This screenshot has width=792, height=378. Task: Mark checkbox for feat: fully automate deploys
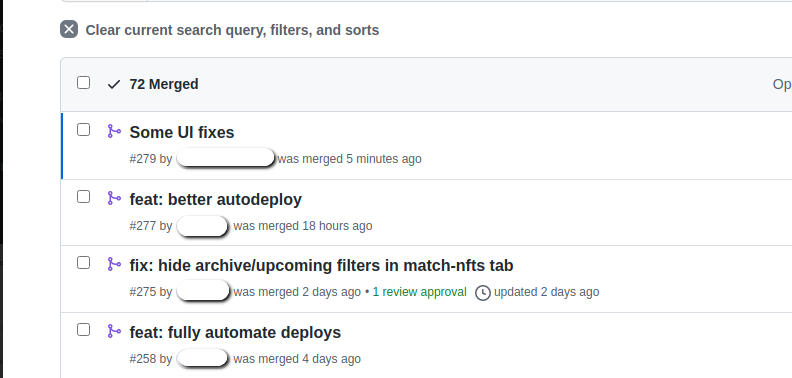83,330
